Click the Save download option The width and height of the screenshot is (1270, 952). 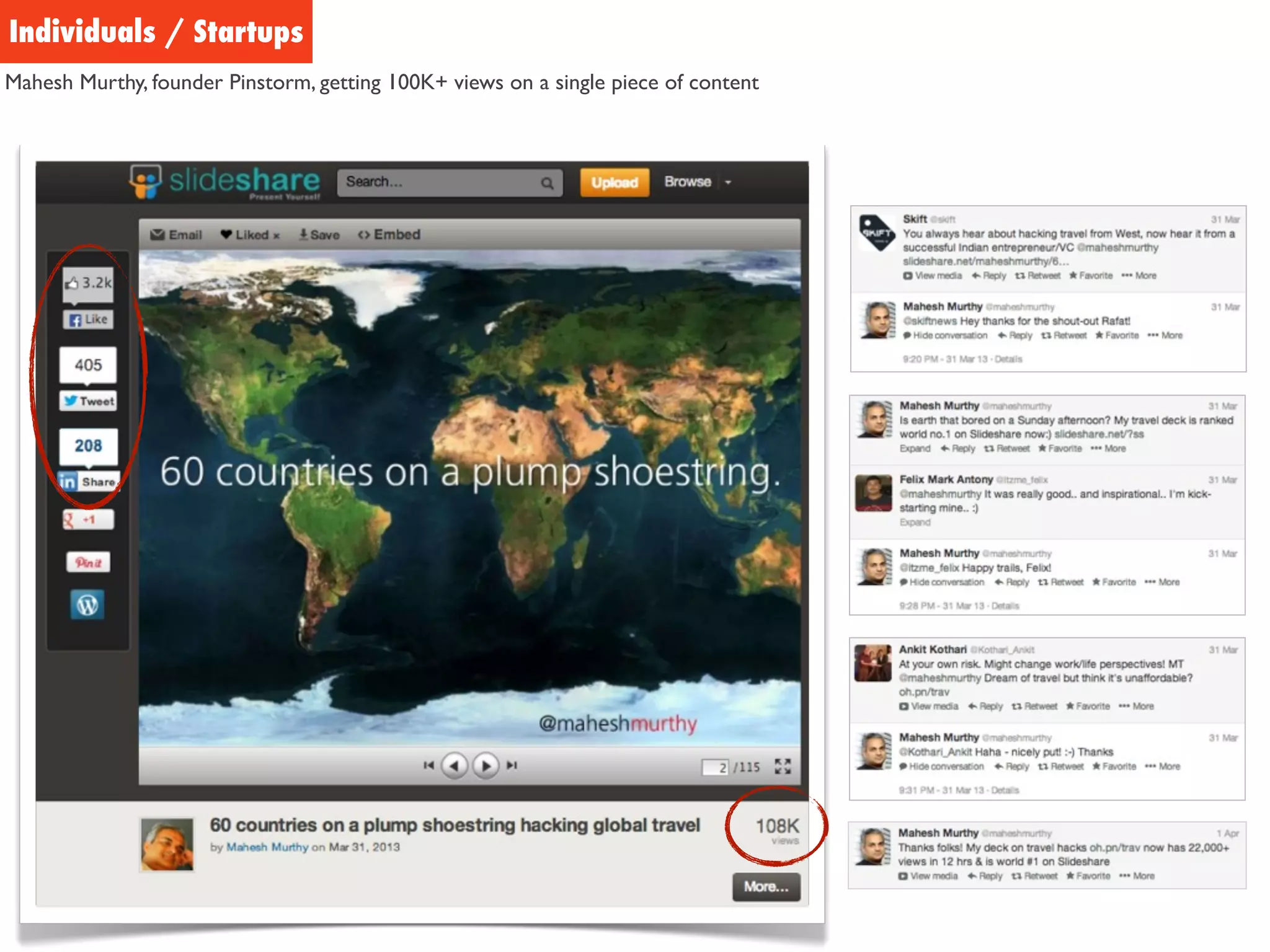[319, 235]
